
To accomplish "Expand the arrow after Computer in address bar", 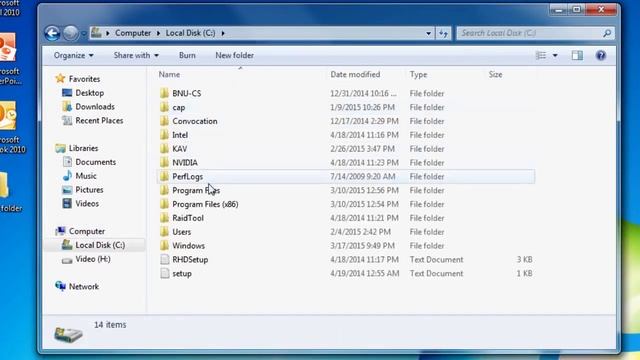I will (158, 33).
